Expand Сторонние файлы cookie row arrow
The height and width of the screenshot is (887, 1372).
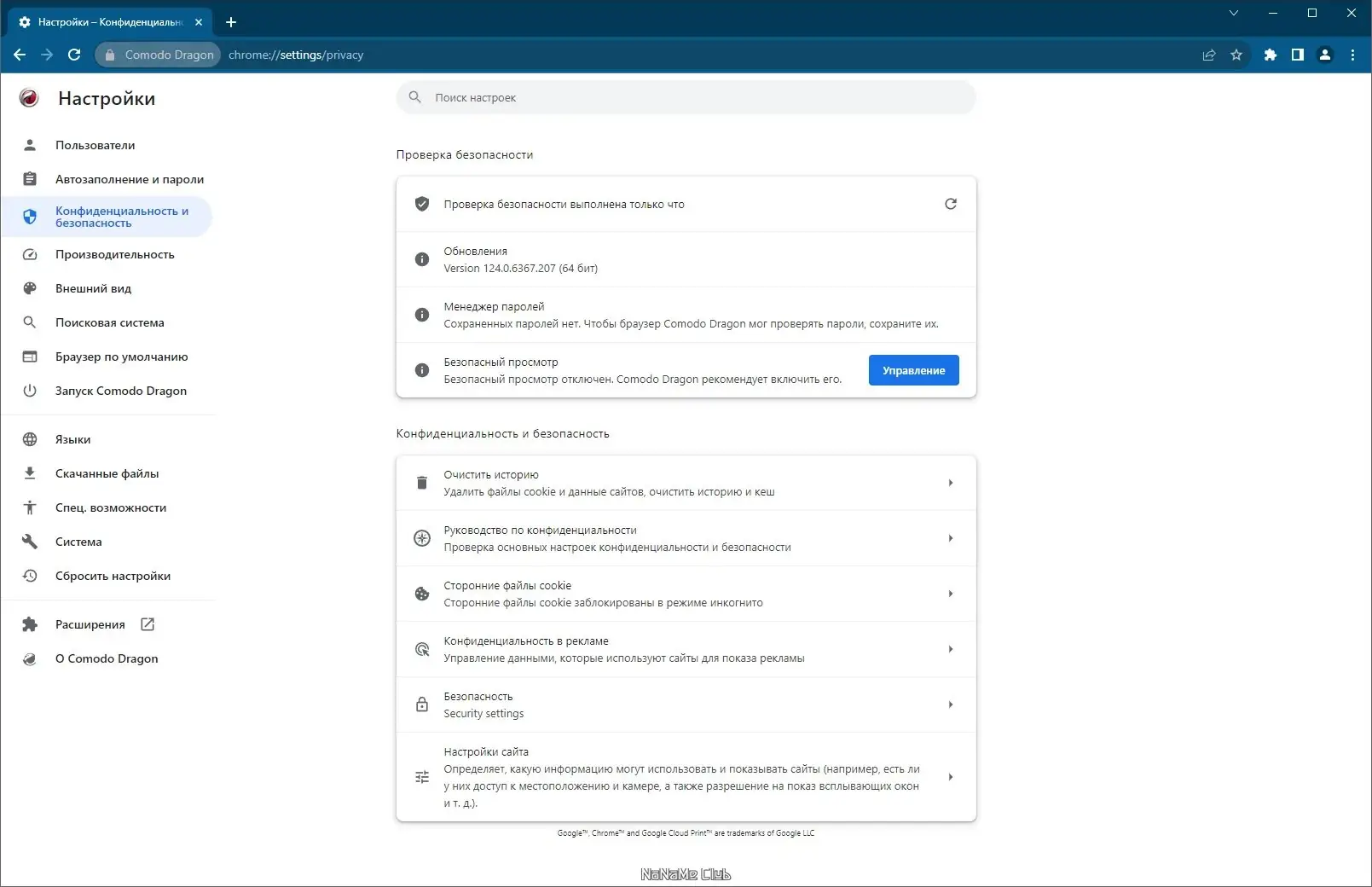coord(951,594)
